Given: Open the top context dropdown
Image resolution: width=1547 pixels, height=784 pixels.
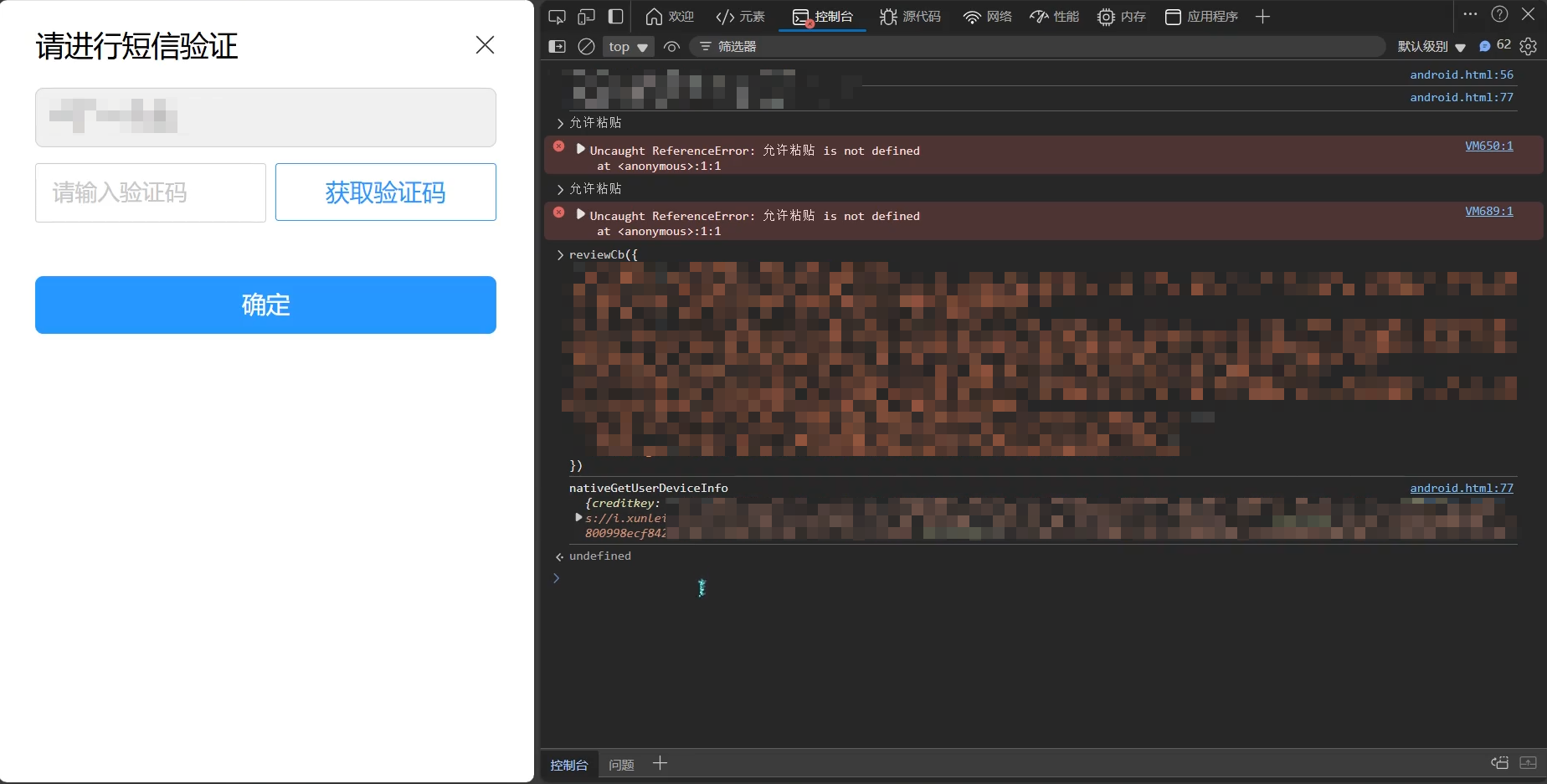Looking at the screenshot, I should (628, 47).
